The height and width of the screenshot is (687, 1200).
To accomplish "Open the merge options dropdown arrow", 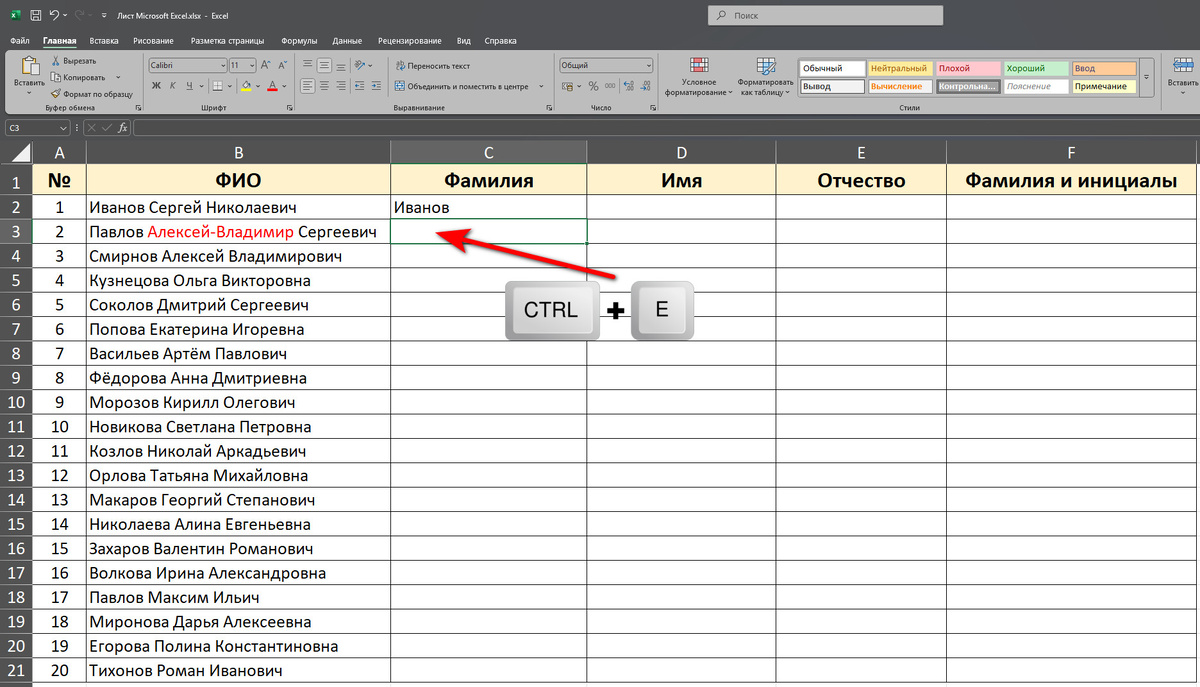I will tap(541, 86).
